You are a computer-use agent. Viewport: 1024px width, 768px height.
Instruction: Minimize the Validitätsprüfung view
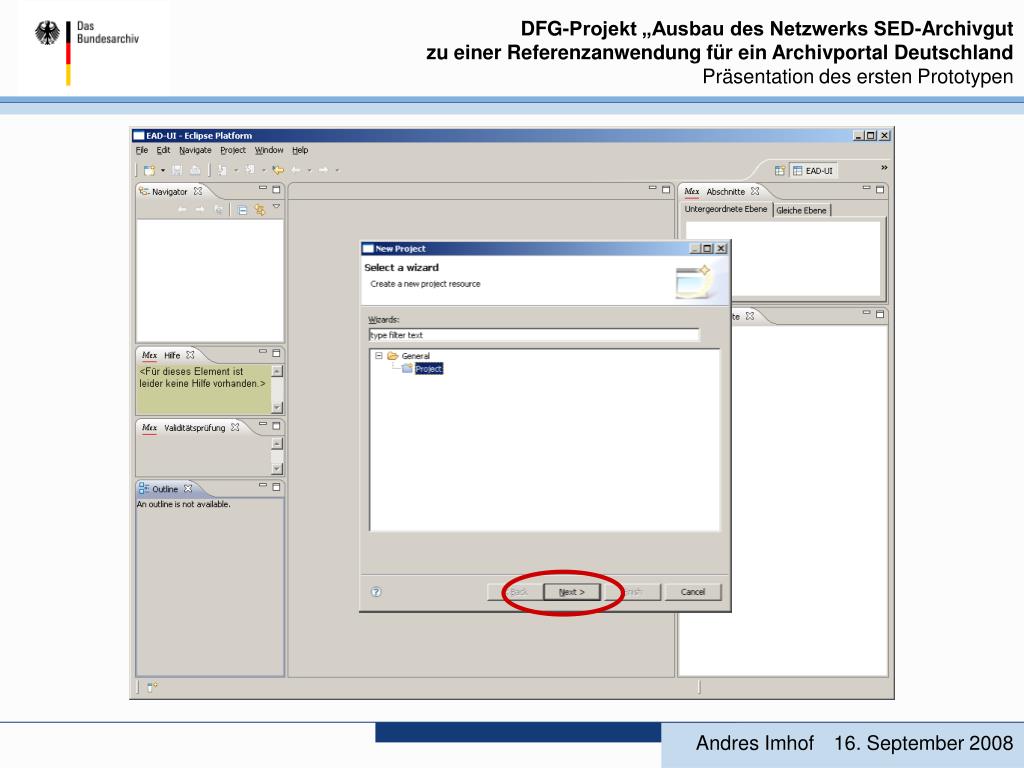[263, 424]
